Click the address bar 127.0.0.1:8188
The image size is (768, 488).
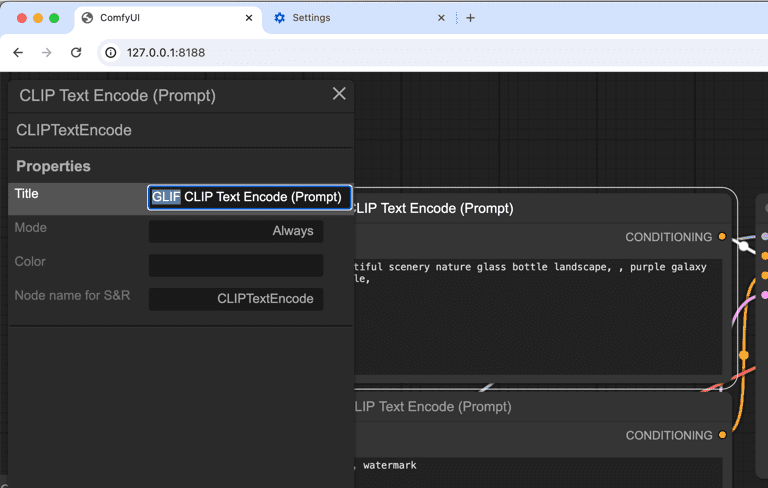point(166,52)
